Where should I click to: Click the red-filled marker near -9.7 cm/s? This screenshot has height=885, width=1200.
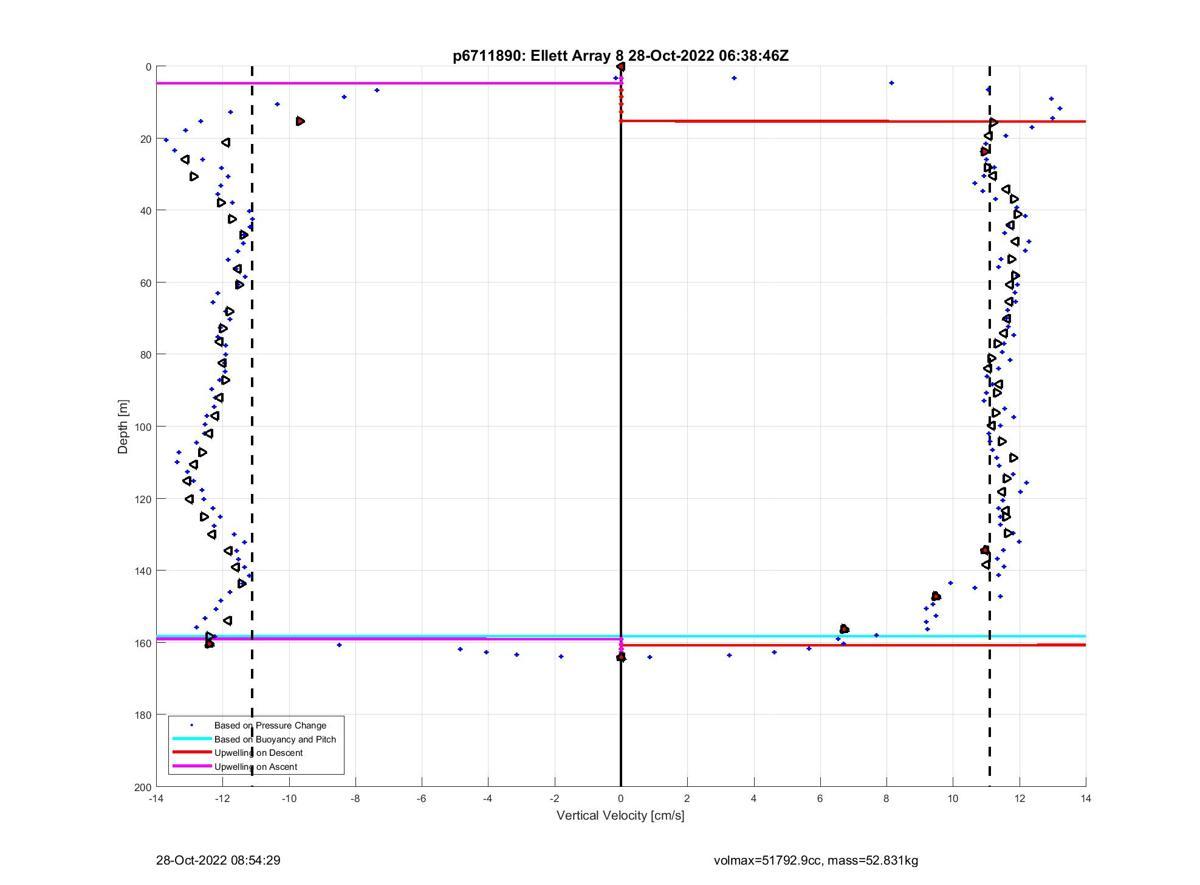(x=300, y=121)
